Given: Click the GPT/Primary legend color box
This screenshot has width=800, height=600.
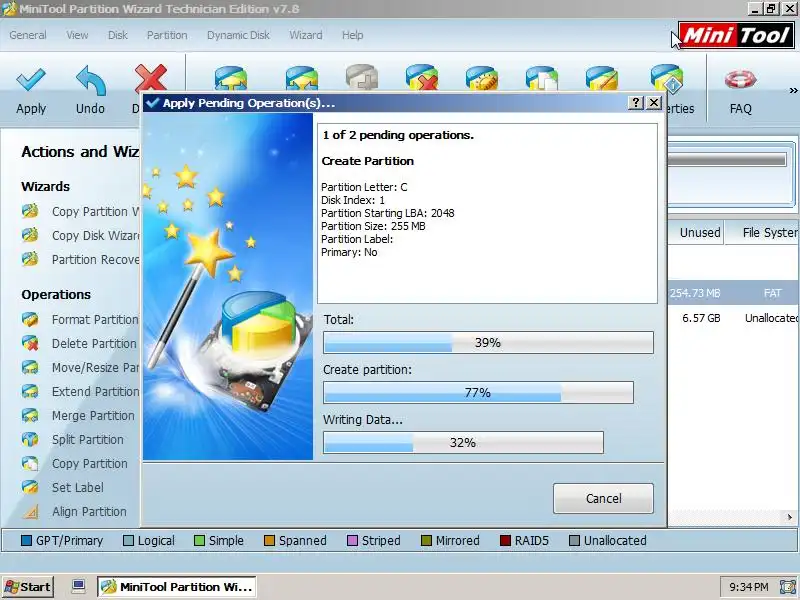Looking at the screenshot, I should click(x=27, y=540).
